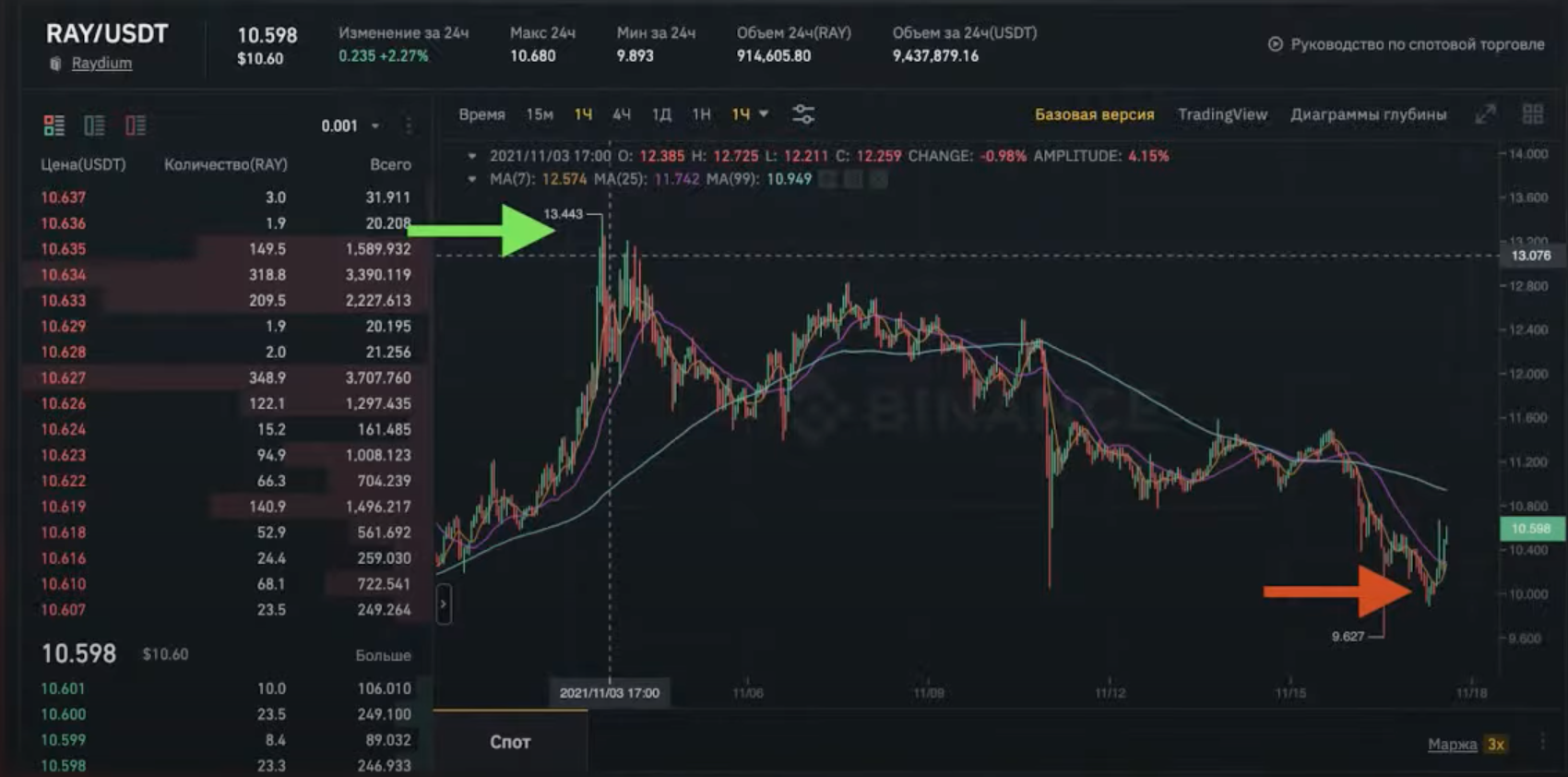Click the 3x margin badge

click(x=1496, y=744)
